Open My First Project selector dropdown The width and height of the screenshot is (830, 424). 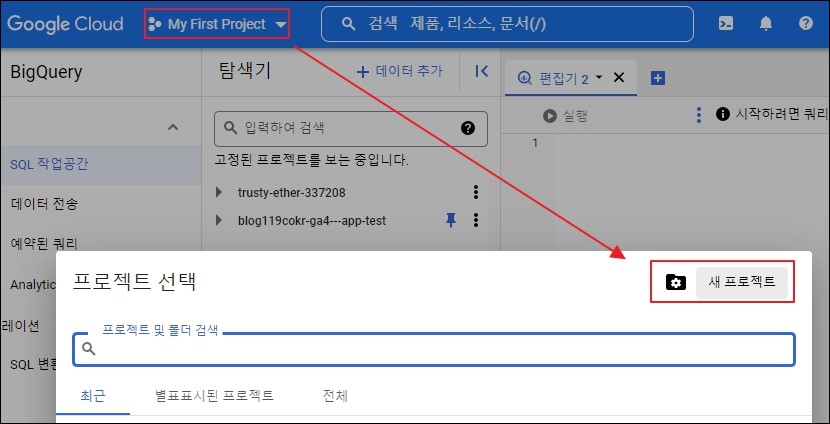click(216, 23)
